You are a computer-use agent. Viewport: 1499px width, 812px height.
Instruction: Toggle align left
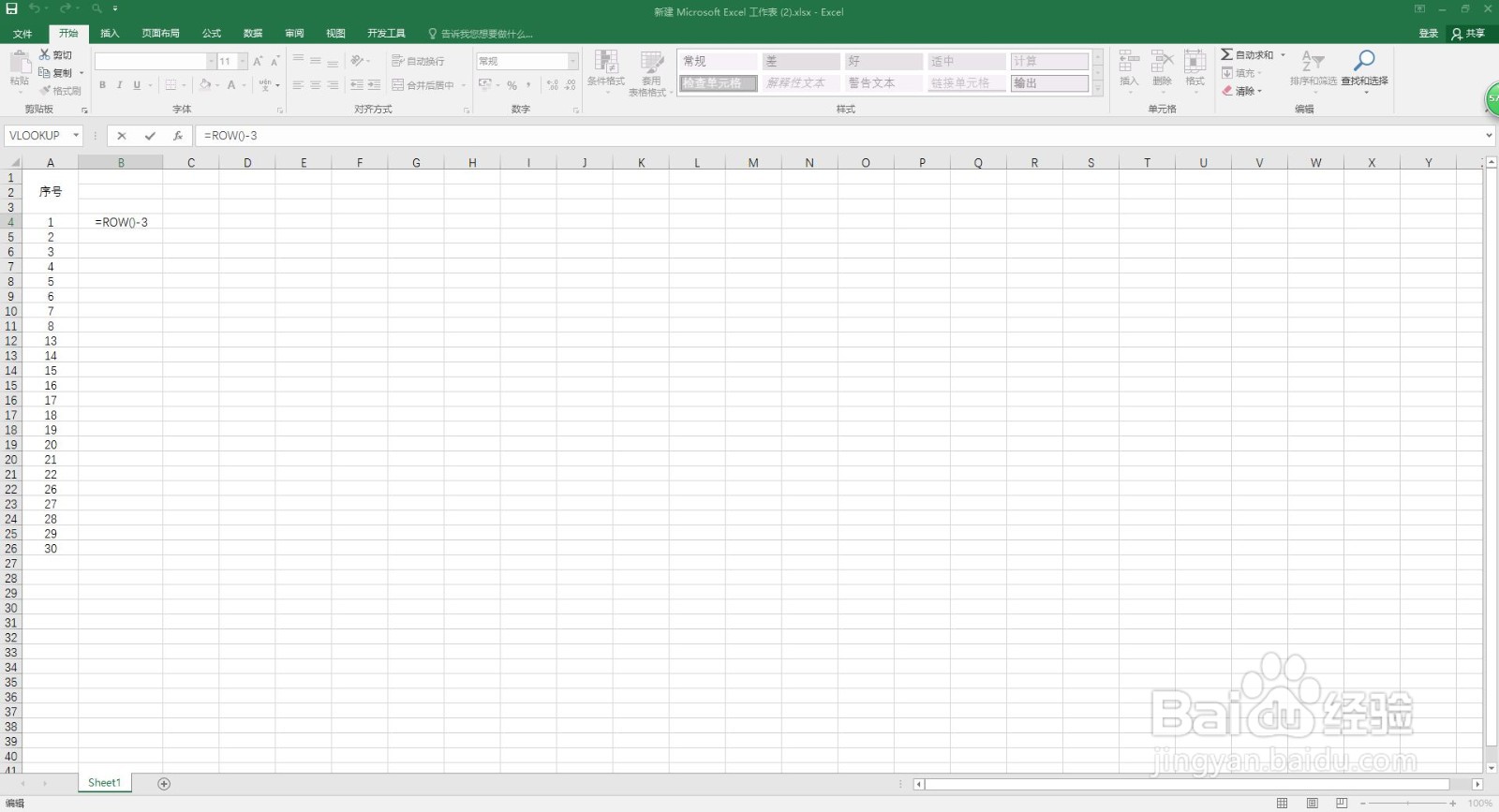tap(298, 85)
